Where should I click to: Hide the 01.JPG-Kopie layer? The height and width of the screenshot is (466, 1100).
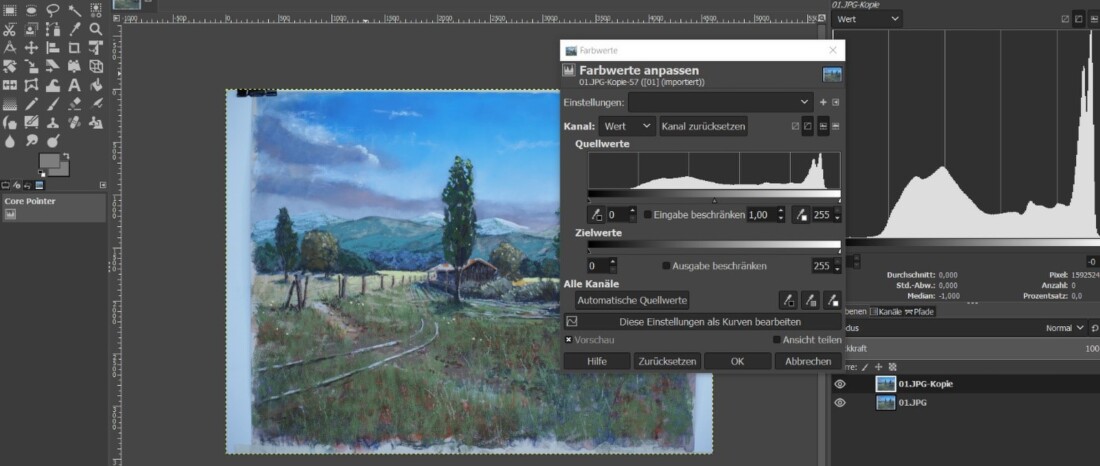[840, 384]
